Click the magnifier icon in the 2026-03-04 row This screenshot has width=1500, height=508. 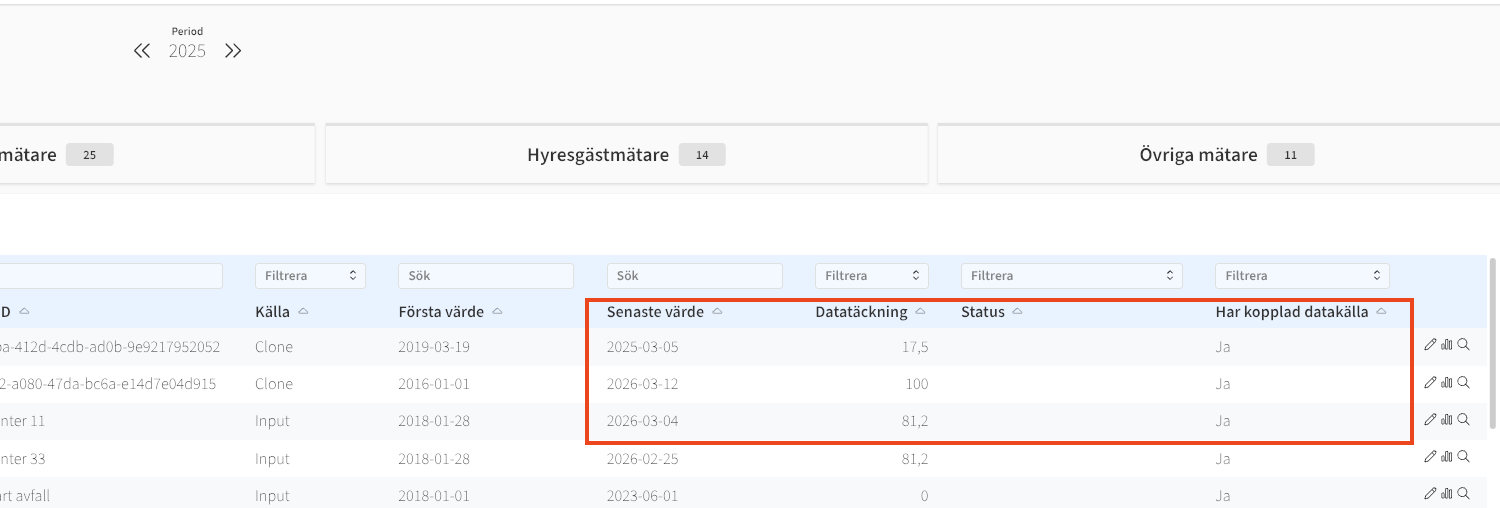1463,419
